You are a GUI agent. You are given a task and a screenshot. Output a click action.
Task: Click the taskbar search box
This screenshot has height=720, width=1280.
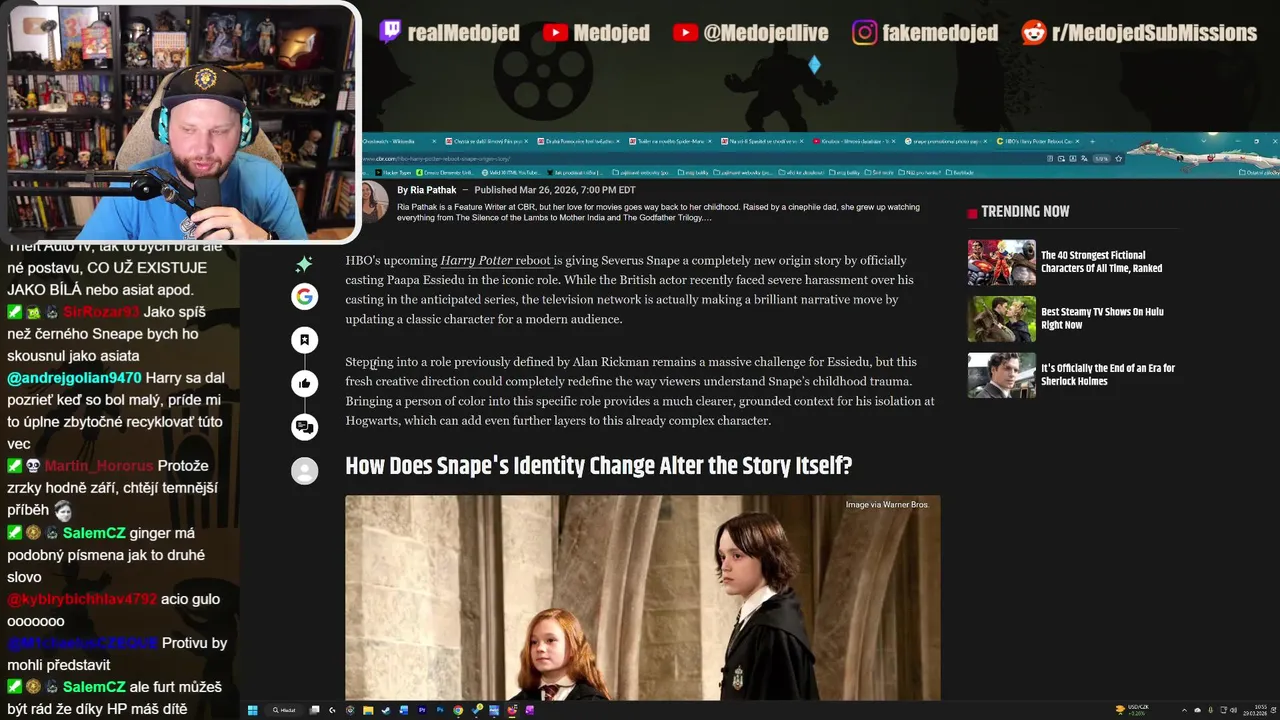[x=285, y=710]
